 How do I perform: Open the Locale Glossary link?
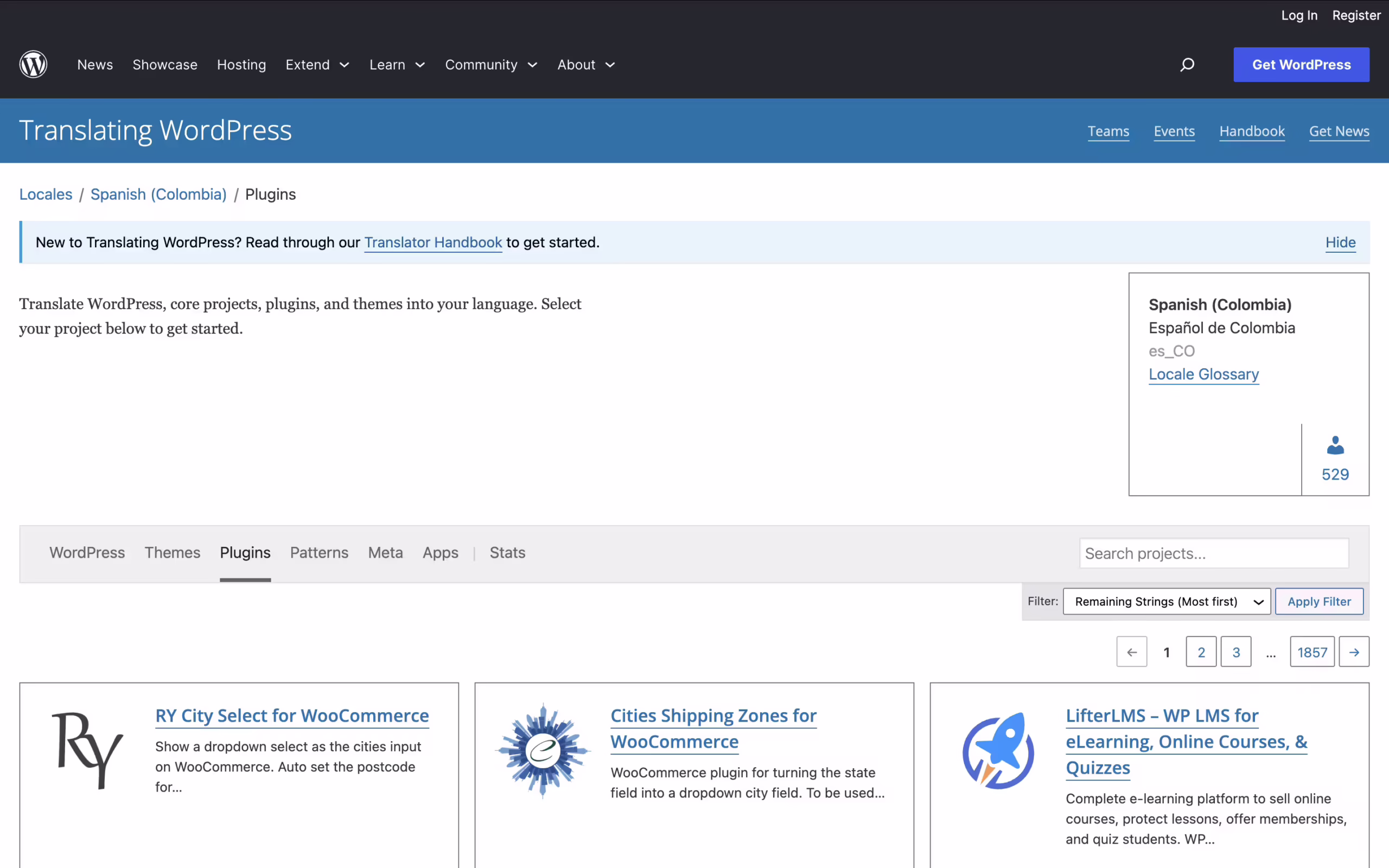(x=1203, y=374)
